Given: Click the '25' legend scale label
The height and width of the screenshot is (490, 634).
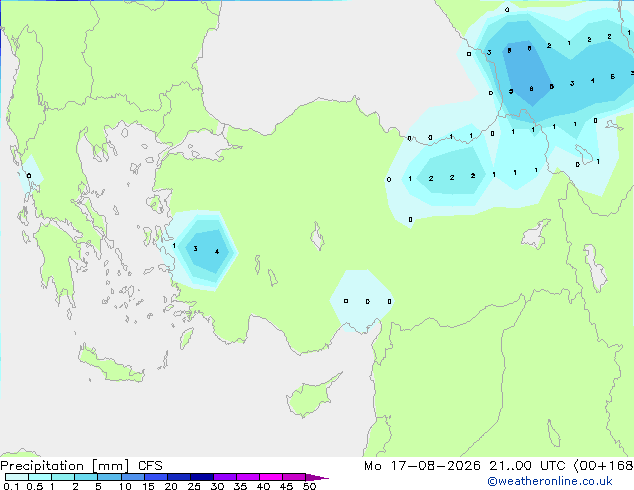Looking at the screenshot, I should tap(194, 486).
